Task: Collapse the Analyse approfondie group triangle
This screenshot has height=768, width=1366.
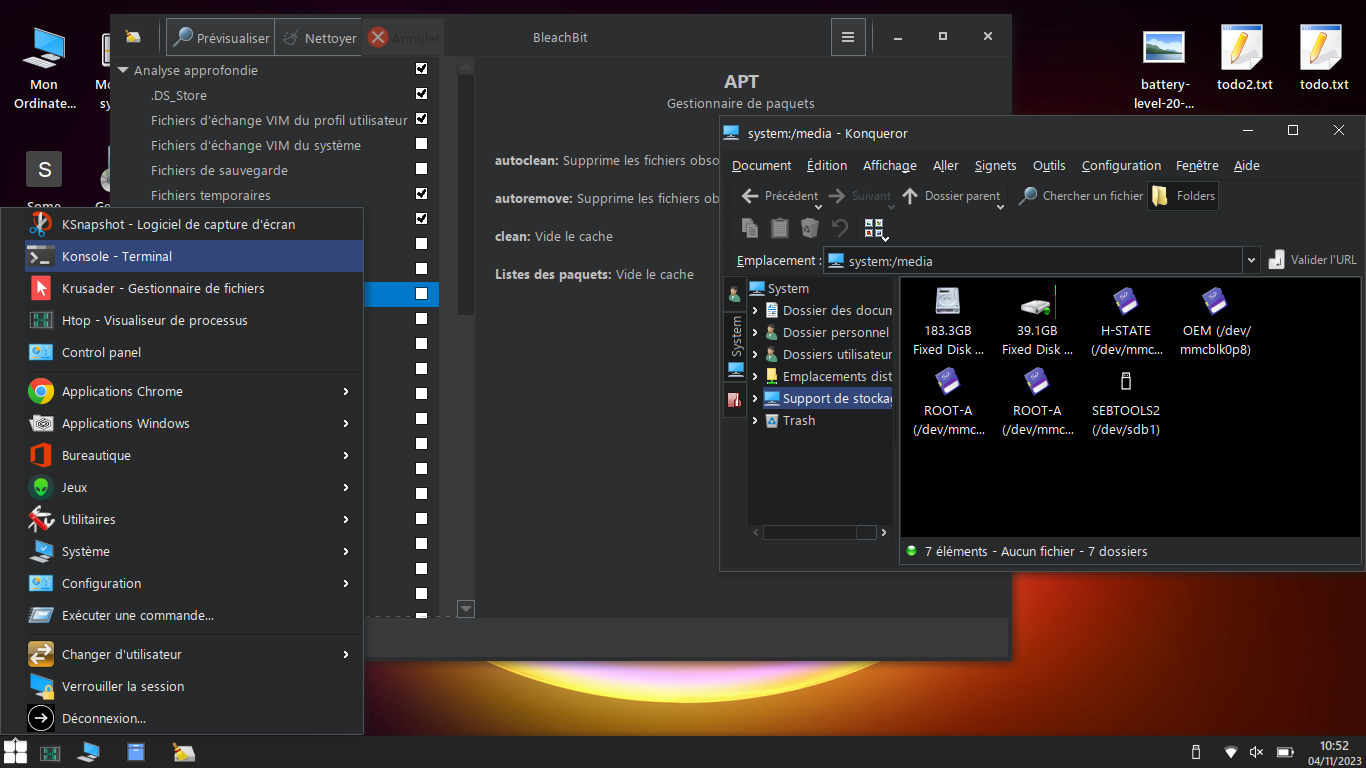Action: pos(123,71)
